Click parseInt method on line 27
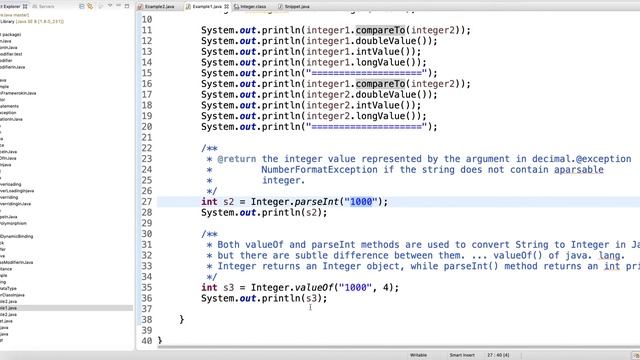Viewport: 640px width, 360px height. [317, 202]
